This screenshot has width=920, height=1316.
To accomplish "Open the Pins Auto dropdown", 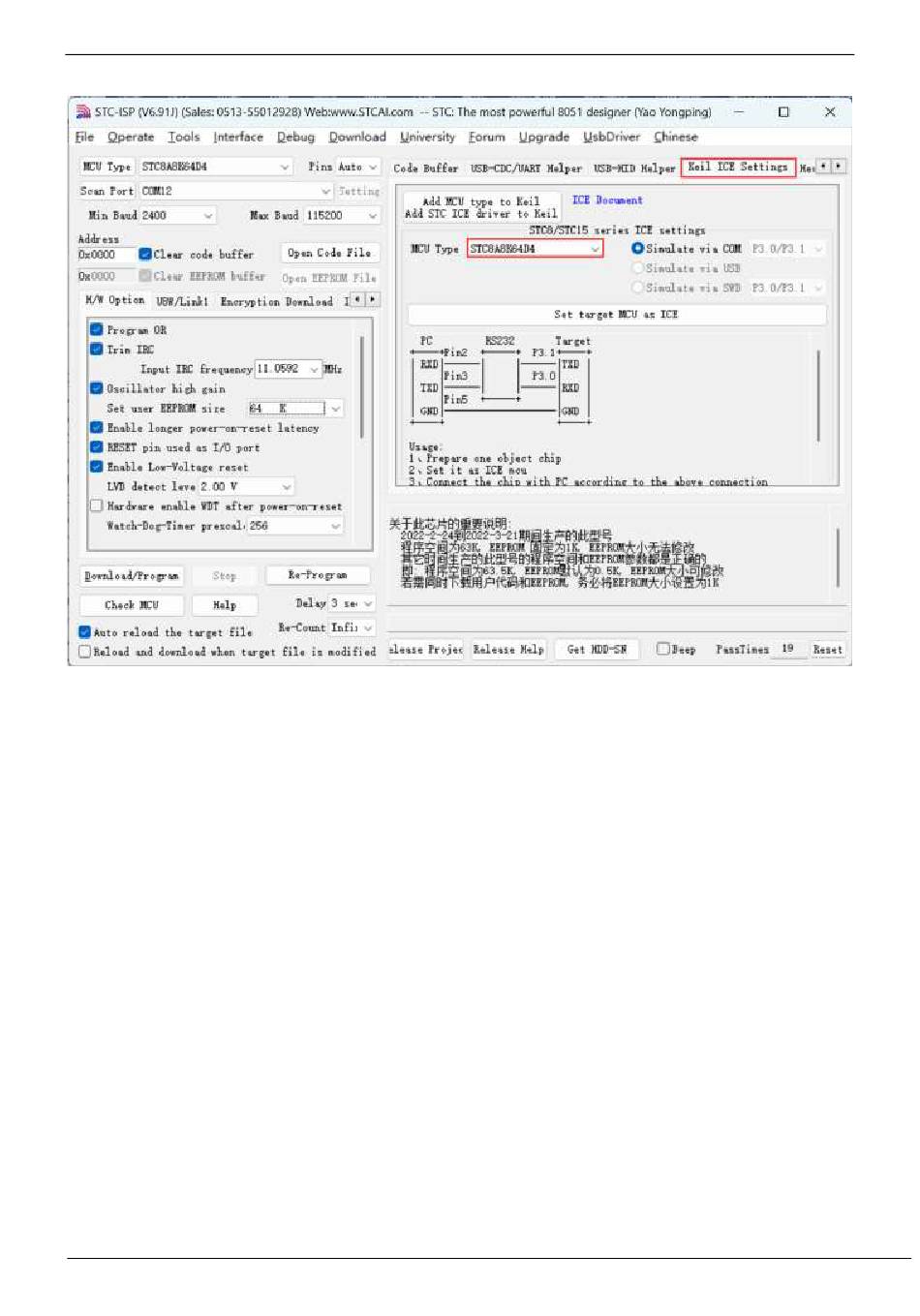I will [x=373, y=167].
